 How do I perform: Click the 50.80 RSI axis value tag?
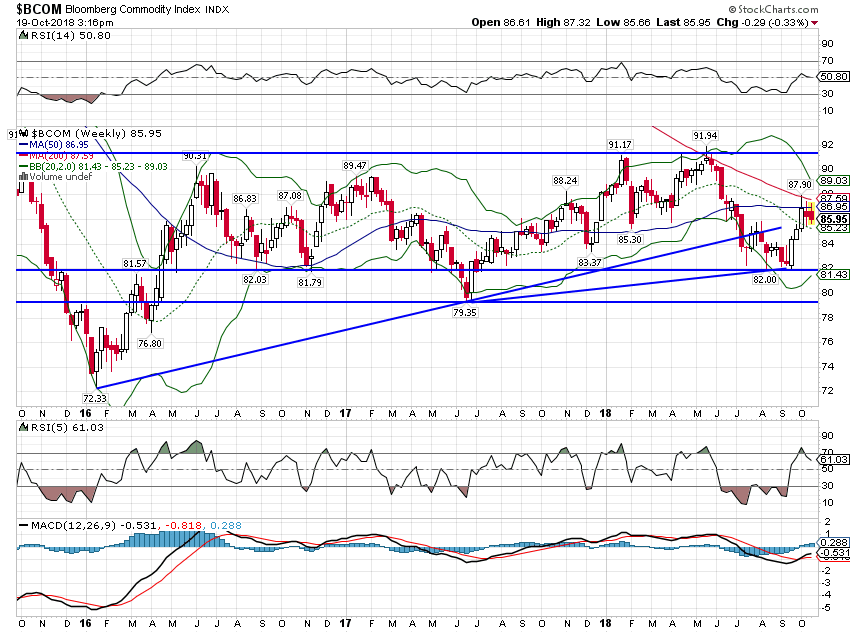click(833, 76)
